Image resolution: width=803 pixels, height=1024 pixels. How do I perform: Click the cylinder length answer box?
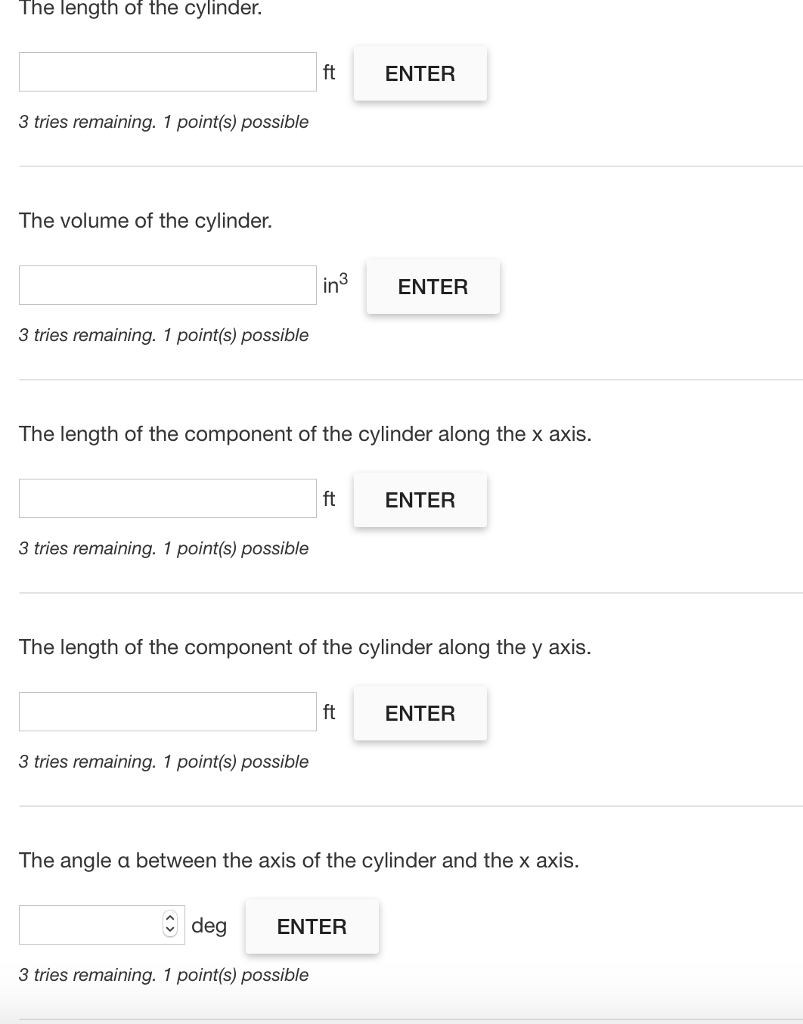[x=167, y=71]
